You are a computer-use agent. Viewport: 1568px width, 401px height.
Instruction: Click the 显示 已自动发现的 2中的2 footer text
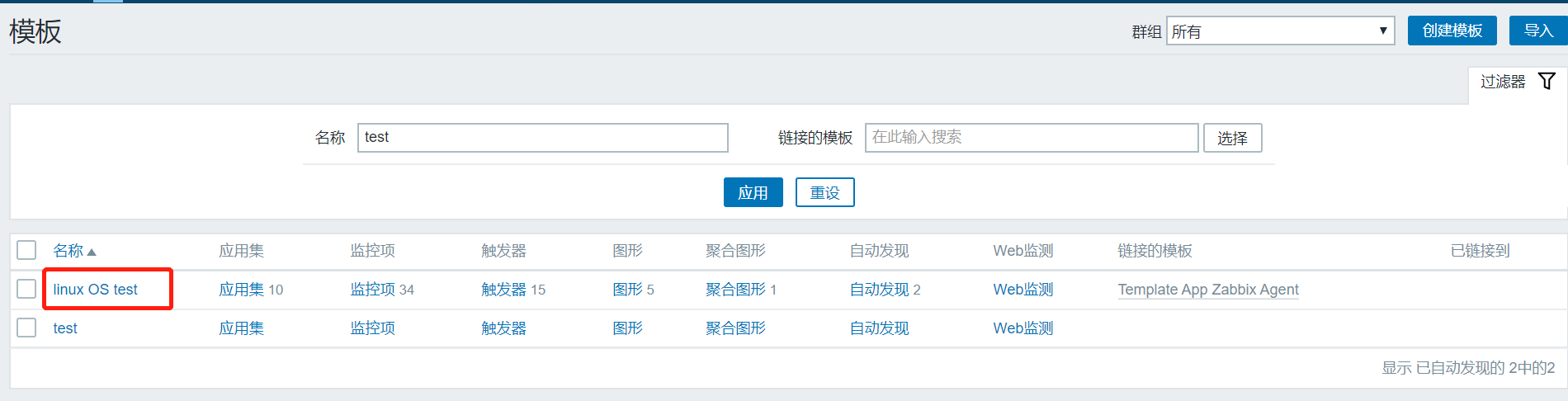1468,368
